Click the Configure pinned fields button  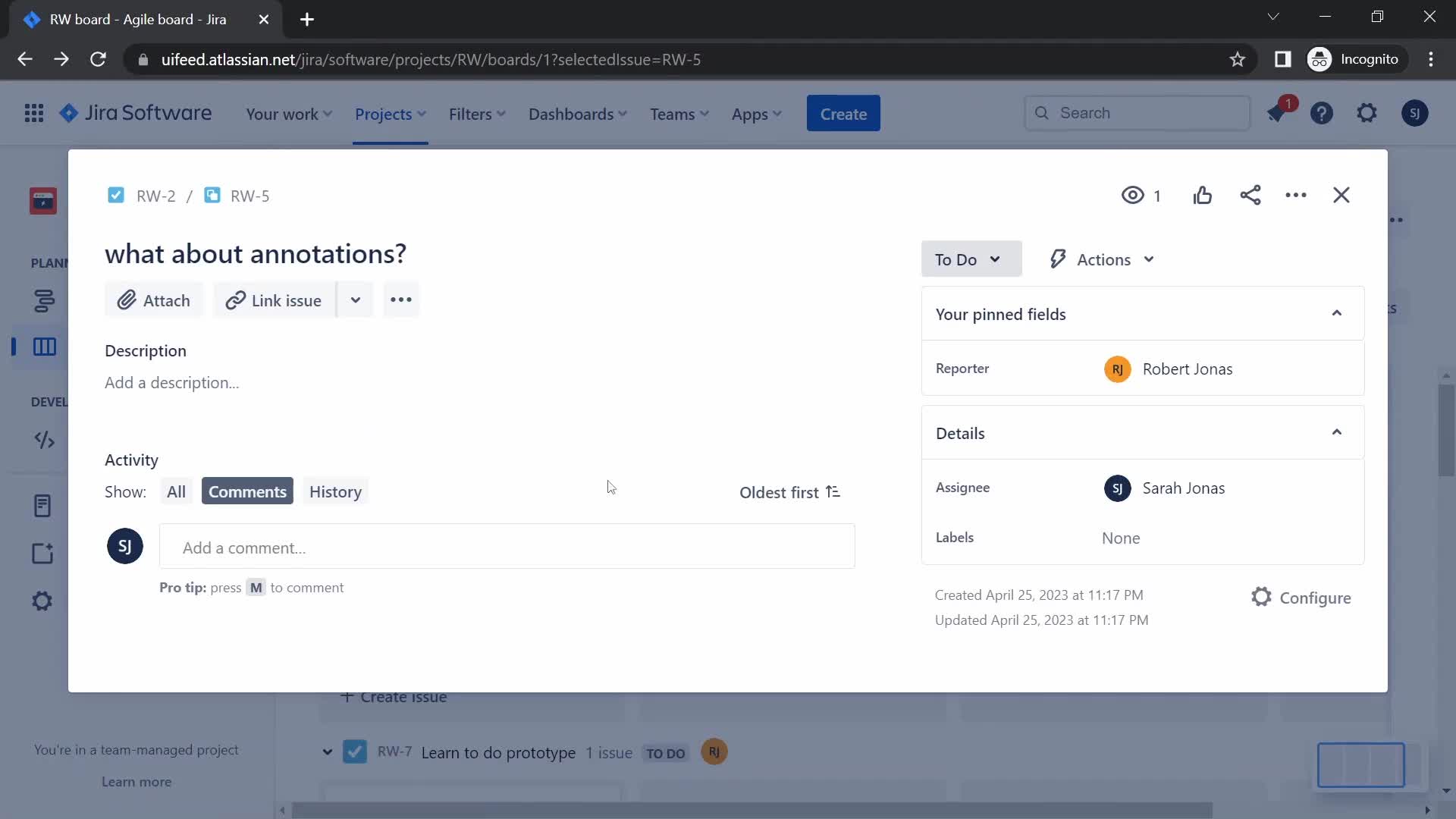coord(1302,597)
